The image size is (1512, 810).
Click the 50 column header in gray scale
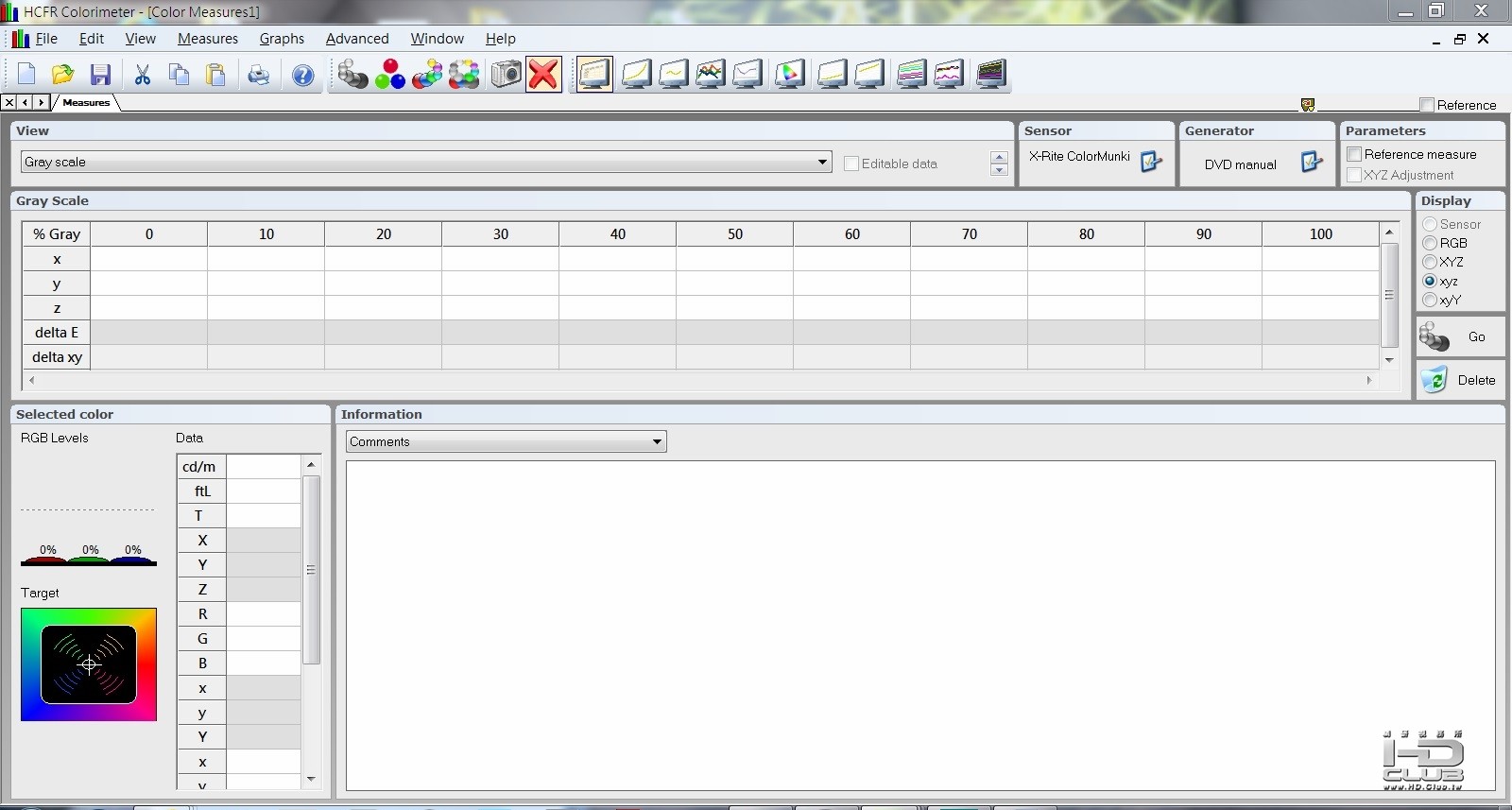pos(735,233)
